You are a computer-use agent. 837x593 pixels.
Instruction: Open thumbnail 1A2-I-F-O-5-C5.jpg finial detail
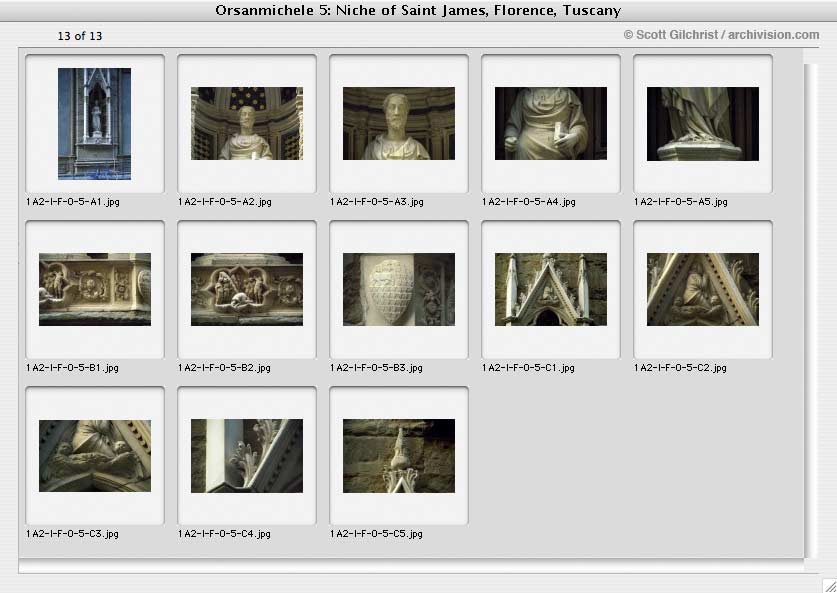[399, 456]
